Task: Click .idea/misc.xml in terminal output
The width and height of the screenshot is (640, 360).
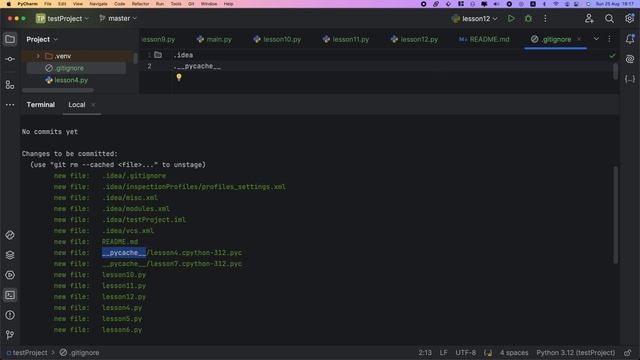Action: [x=130, y=198]
